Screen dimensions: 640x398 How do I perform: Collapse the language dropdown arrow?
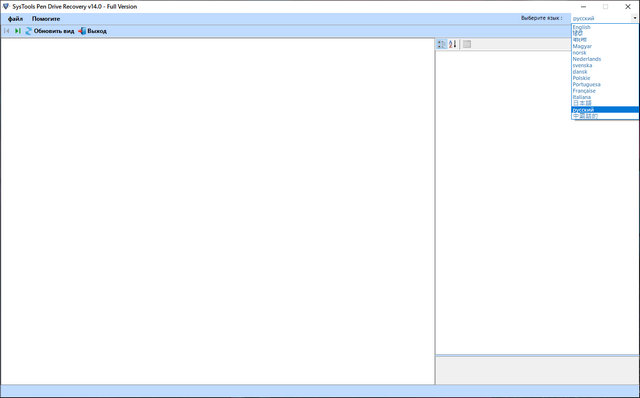point(635,18)
